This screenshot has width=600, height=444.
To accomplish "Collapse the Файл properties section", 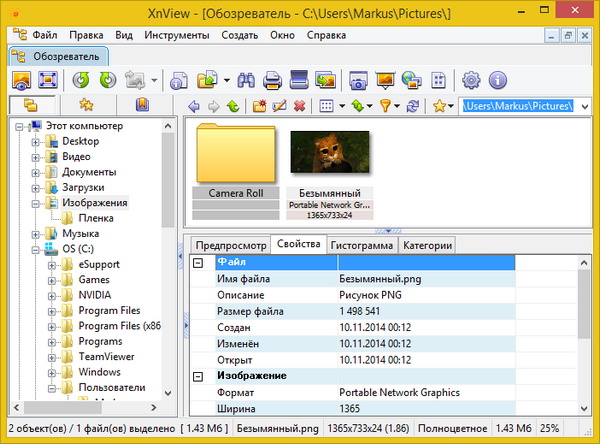I will pyautogui.click(x=197, y=262).
